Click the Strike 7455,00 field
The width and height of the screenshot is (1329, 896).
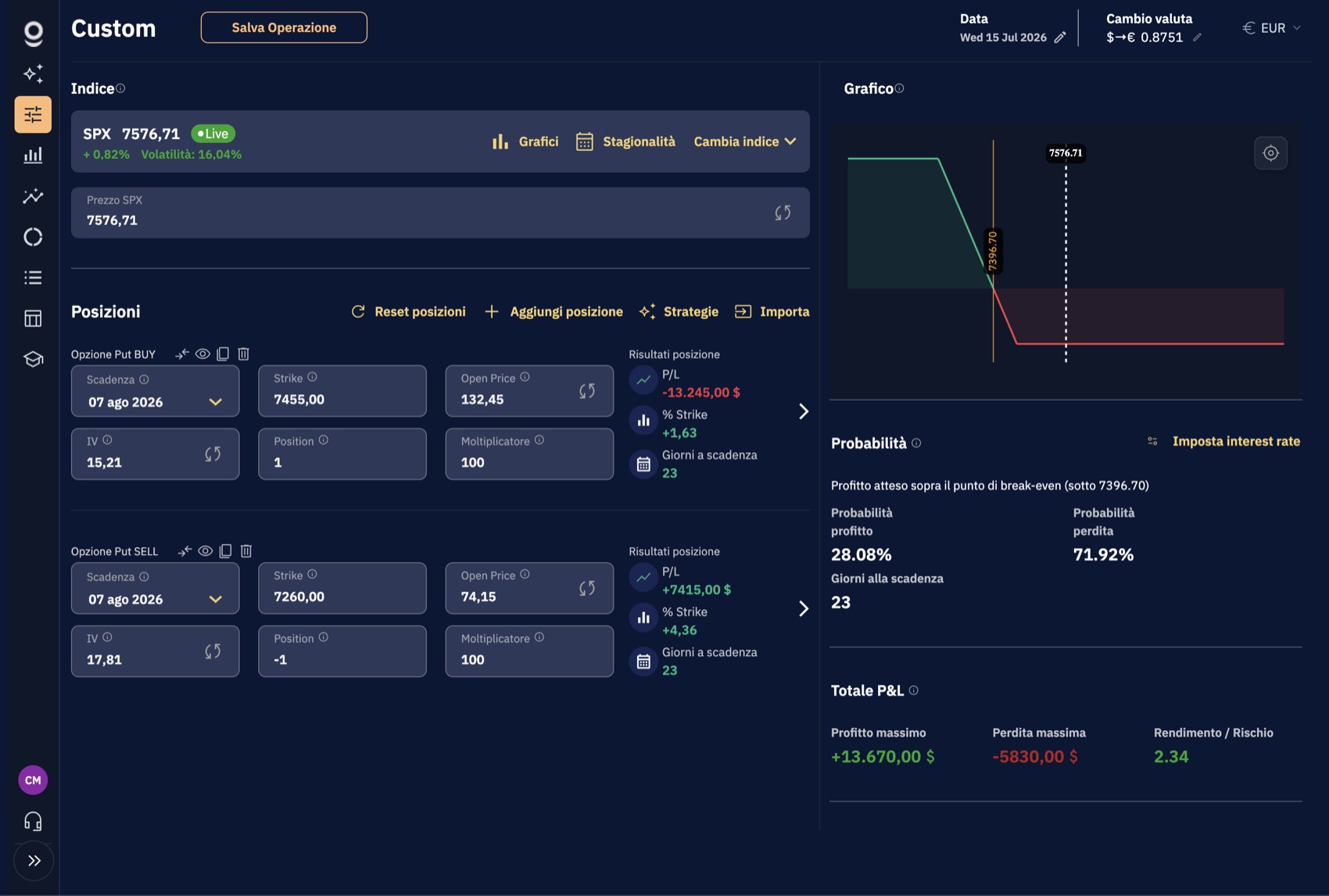tap(342, 391)
